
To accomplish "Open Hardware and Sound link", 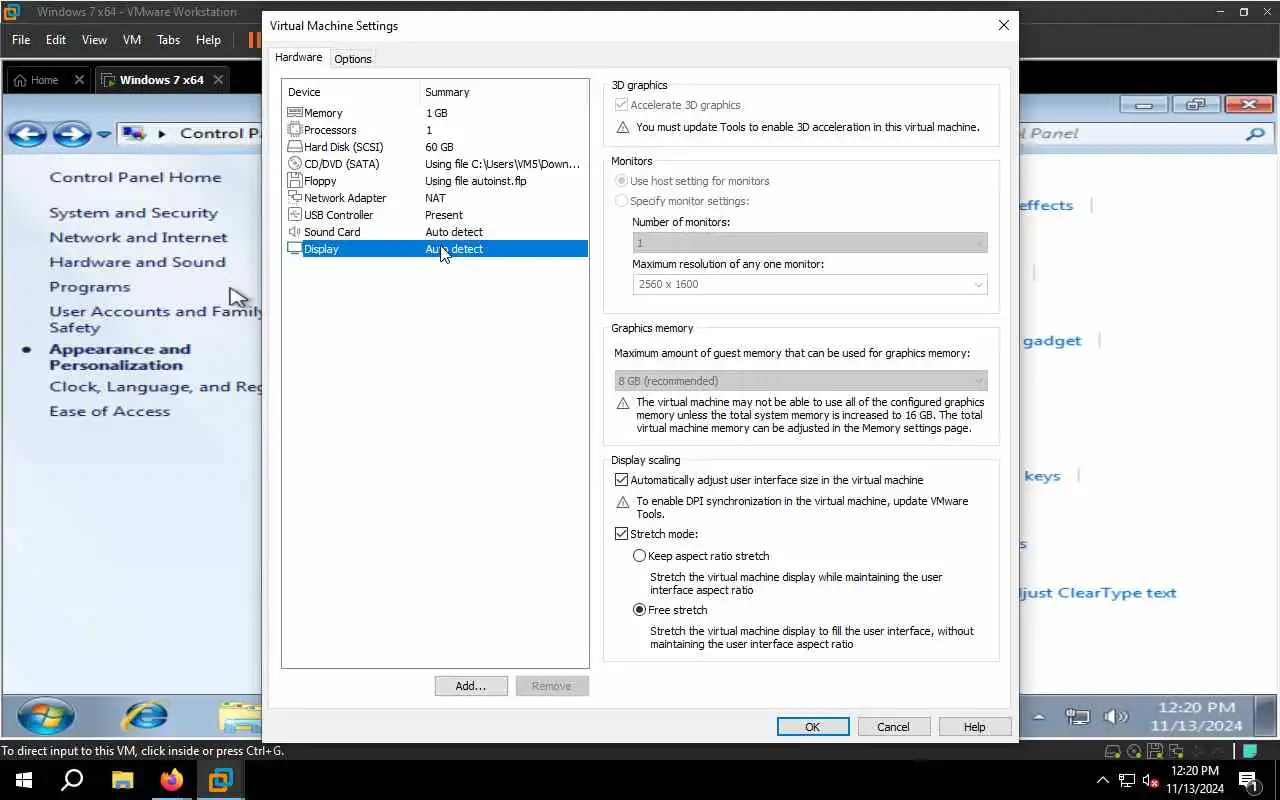I will point(137,262).
